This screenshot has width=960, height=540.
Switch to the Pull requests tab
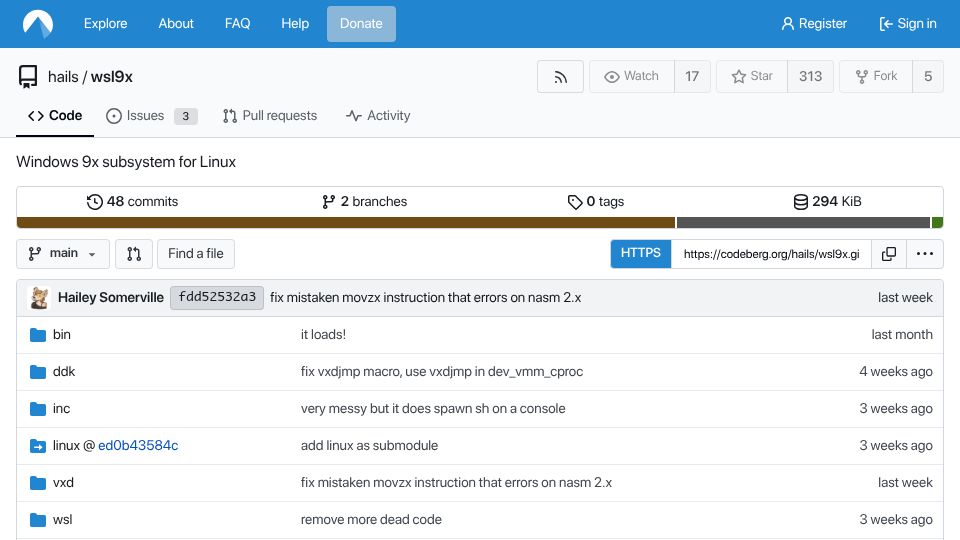coord(270,116)
